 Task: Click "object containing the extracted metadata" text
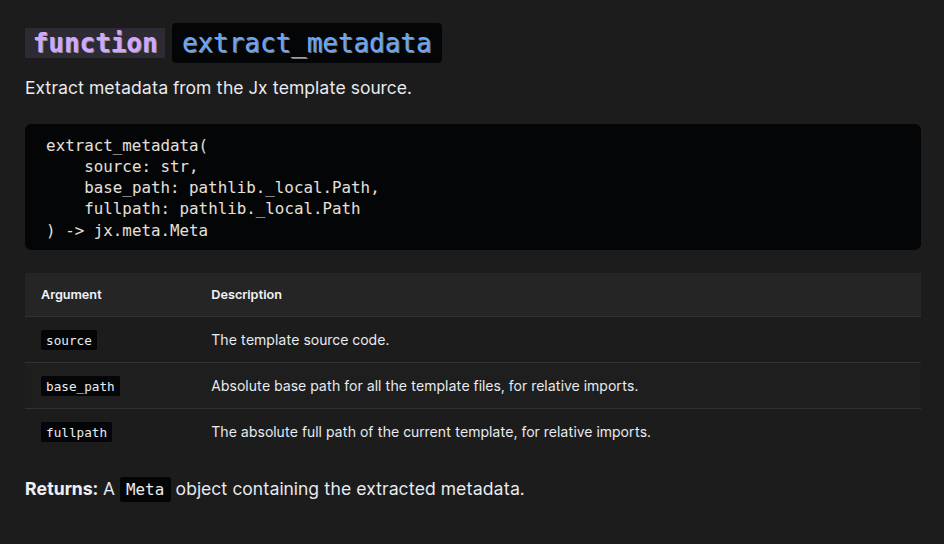pyautogui.click(x=350, y=489)
